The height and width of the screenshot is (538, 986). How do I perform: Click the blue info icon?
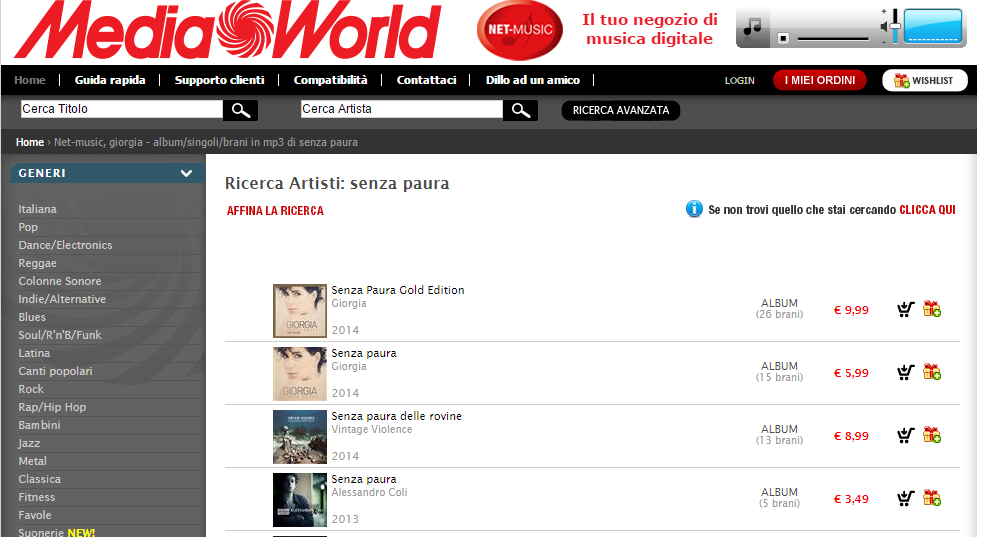coord(694,209)
